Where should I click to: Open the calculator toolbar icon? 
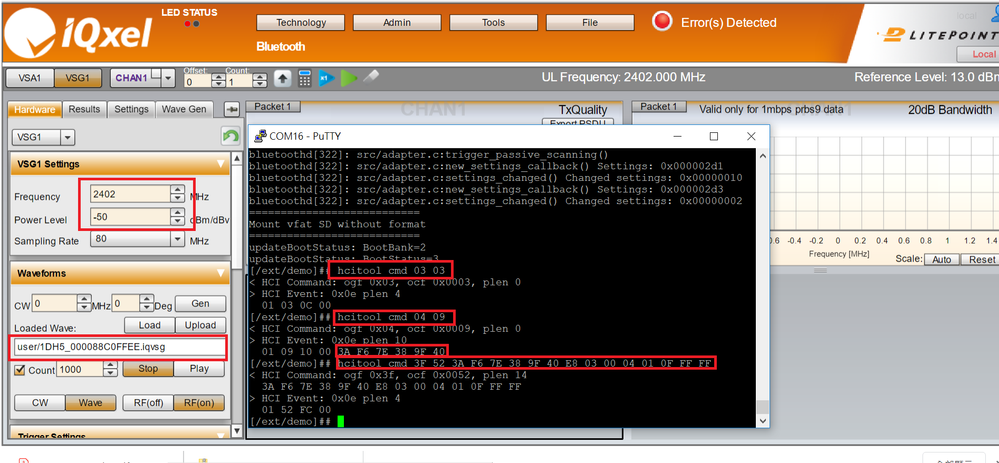click(x=305, y=78)
